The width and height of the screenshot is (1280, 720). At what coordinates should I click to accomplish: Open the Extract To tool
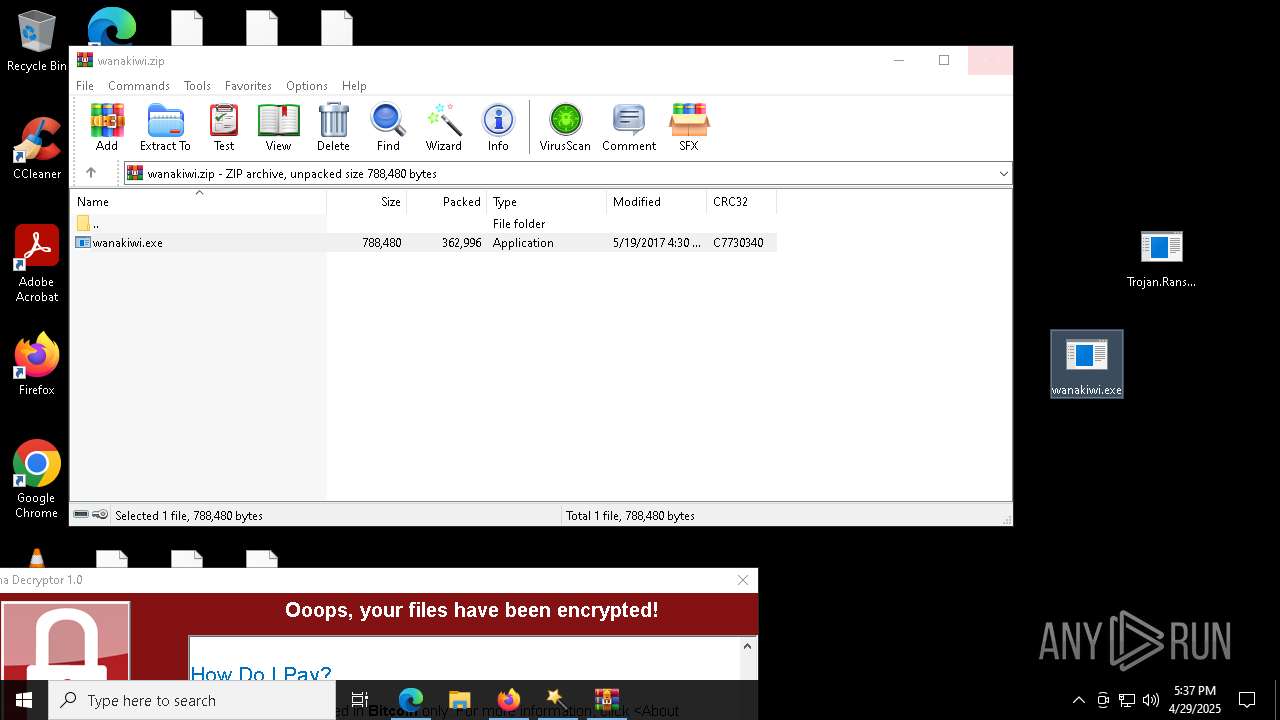point(165,127)
